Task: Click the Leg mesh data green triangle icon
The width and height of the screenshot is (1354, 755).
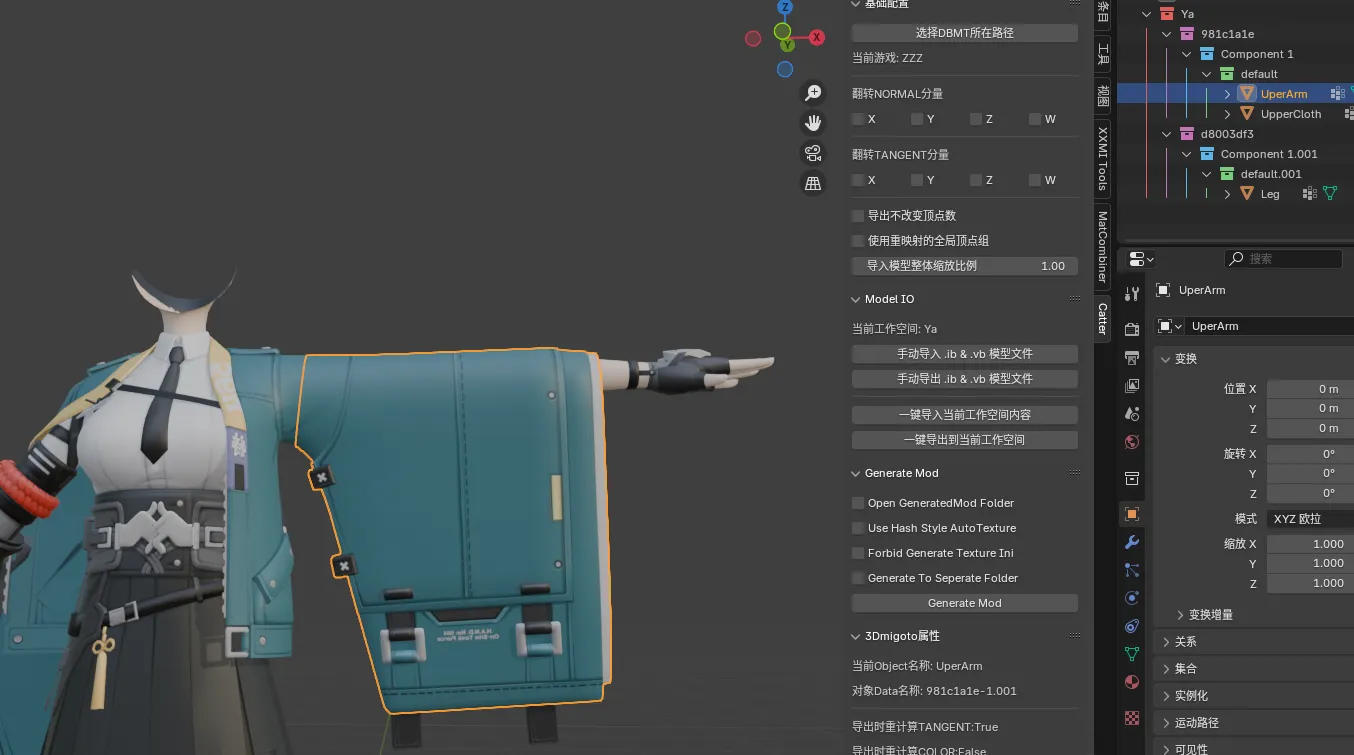Action: (1330, 194)
